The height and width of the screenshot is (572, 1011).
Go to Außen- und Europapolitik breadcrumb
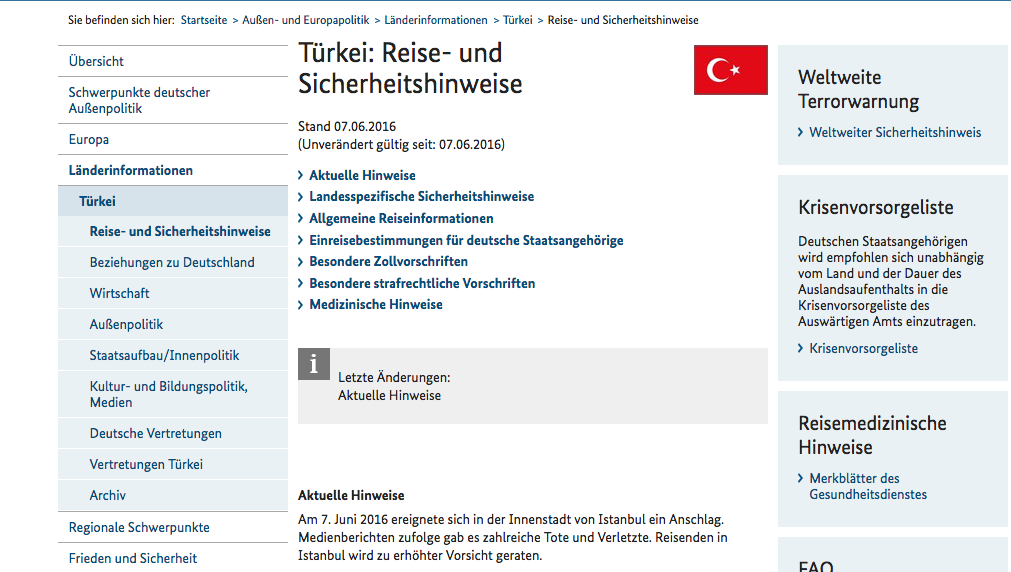pyautogui.click(x=306, y=20)
